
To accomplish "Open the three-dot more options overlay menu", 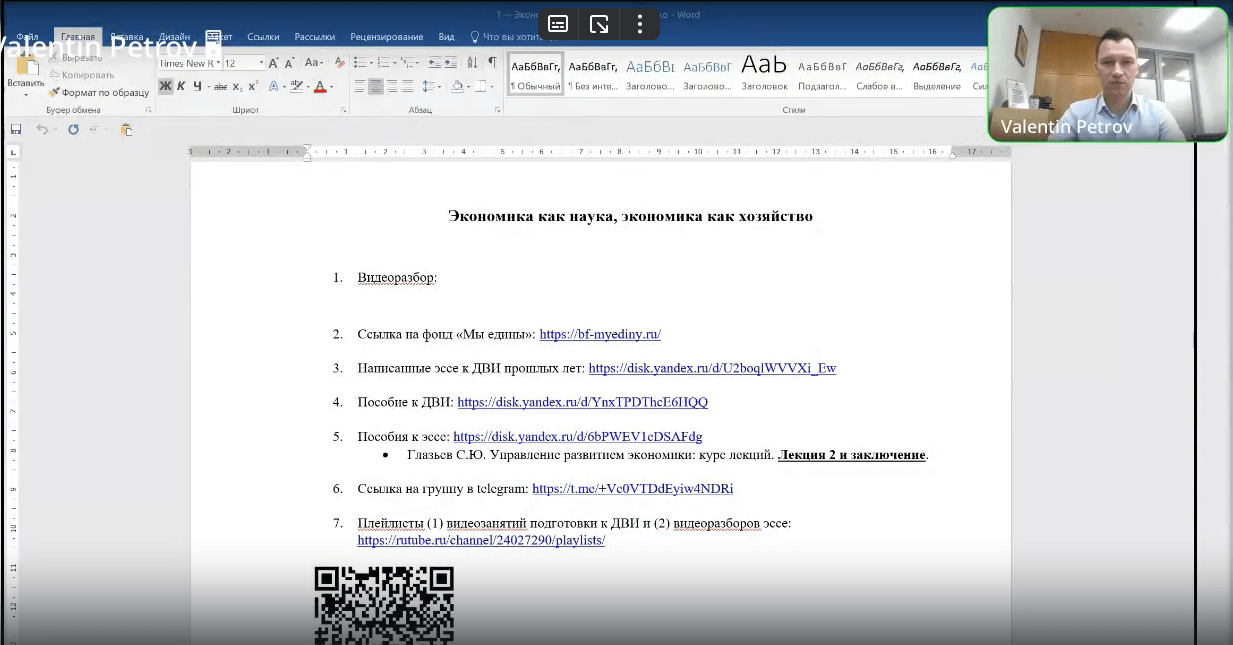I will [640, 24].
